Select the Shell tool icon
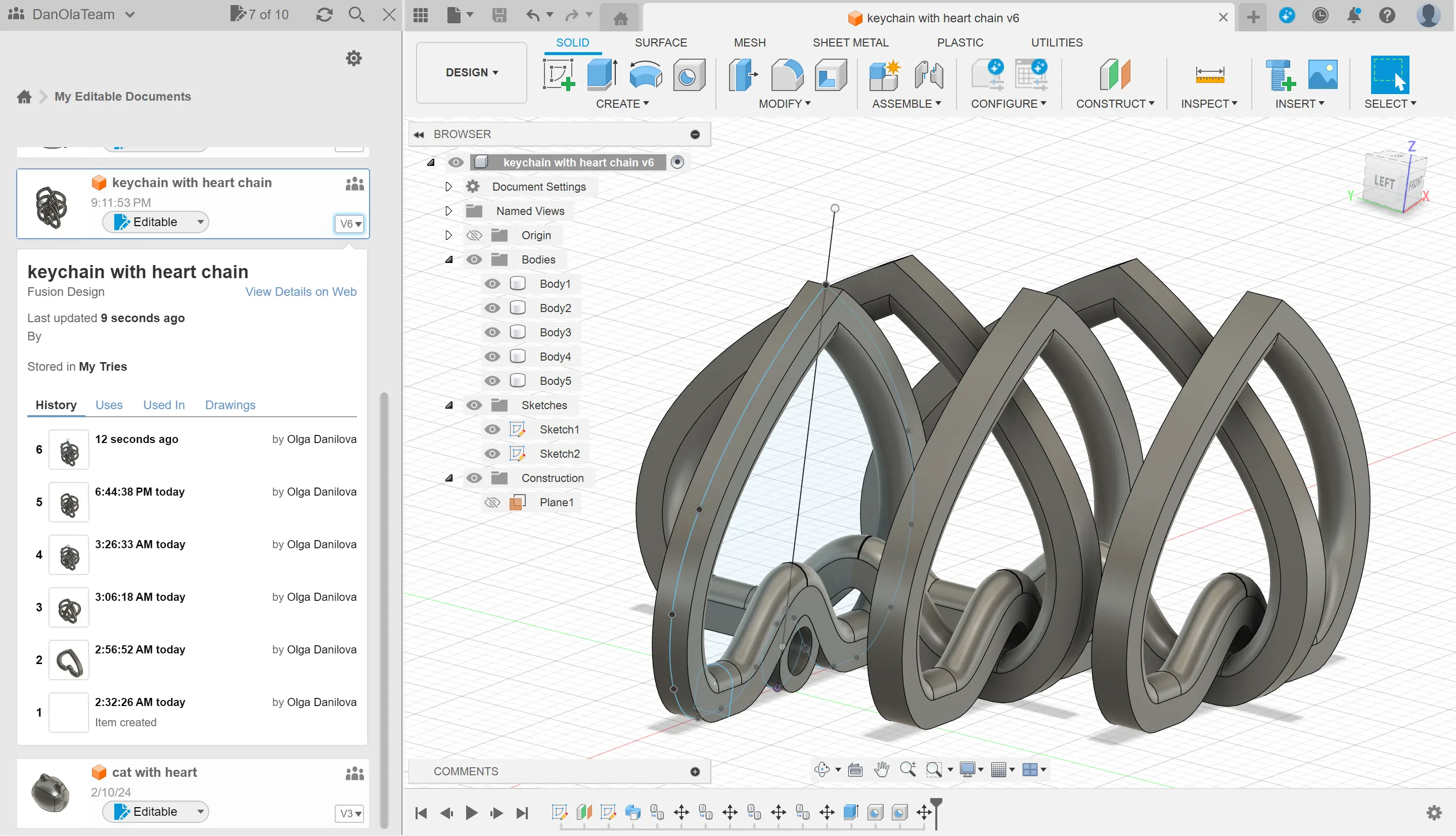Screen dimensions: 1456x836 click(831, 75)
